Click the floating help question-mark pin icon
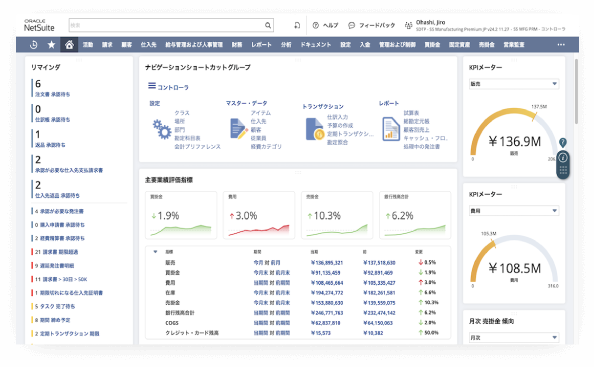The image size is (594, 367). (563, 143)
